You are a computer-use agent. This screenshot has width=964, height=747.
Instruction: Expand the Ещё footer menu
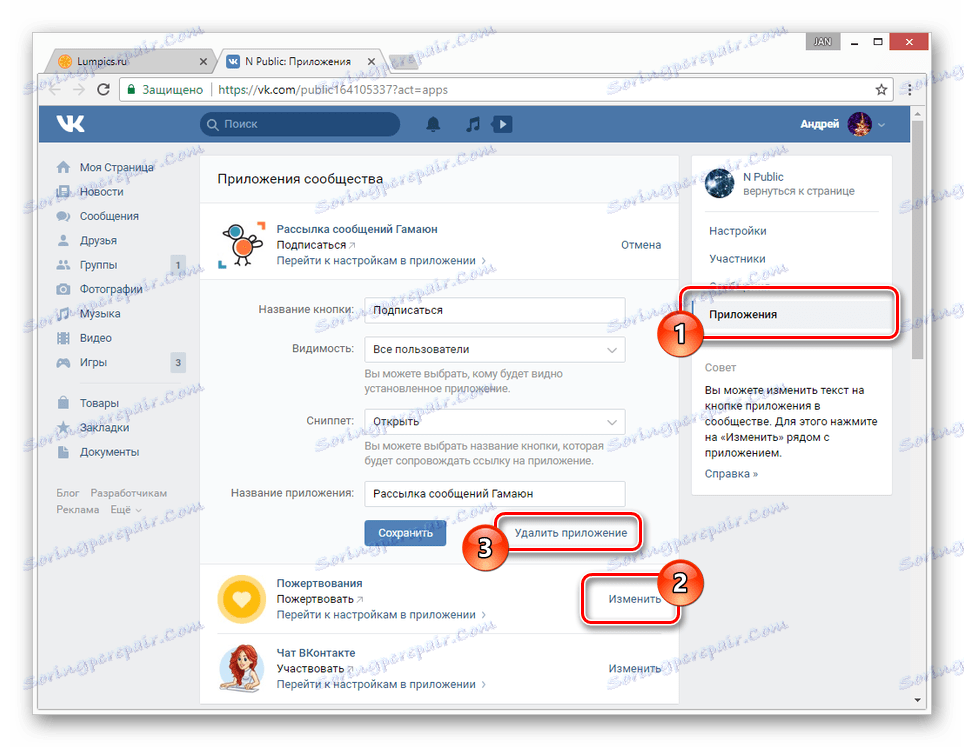coord(126,510)
